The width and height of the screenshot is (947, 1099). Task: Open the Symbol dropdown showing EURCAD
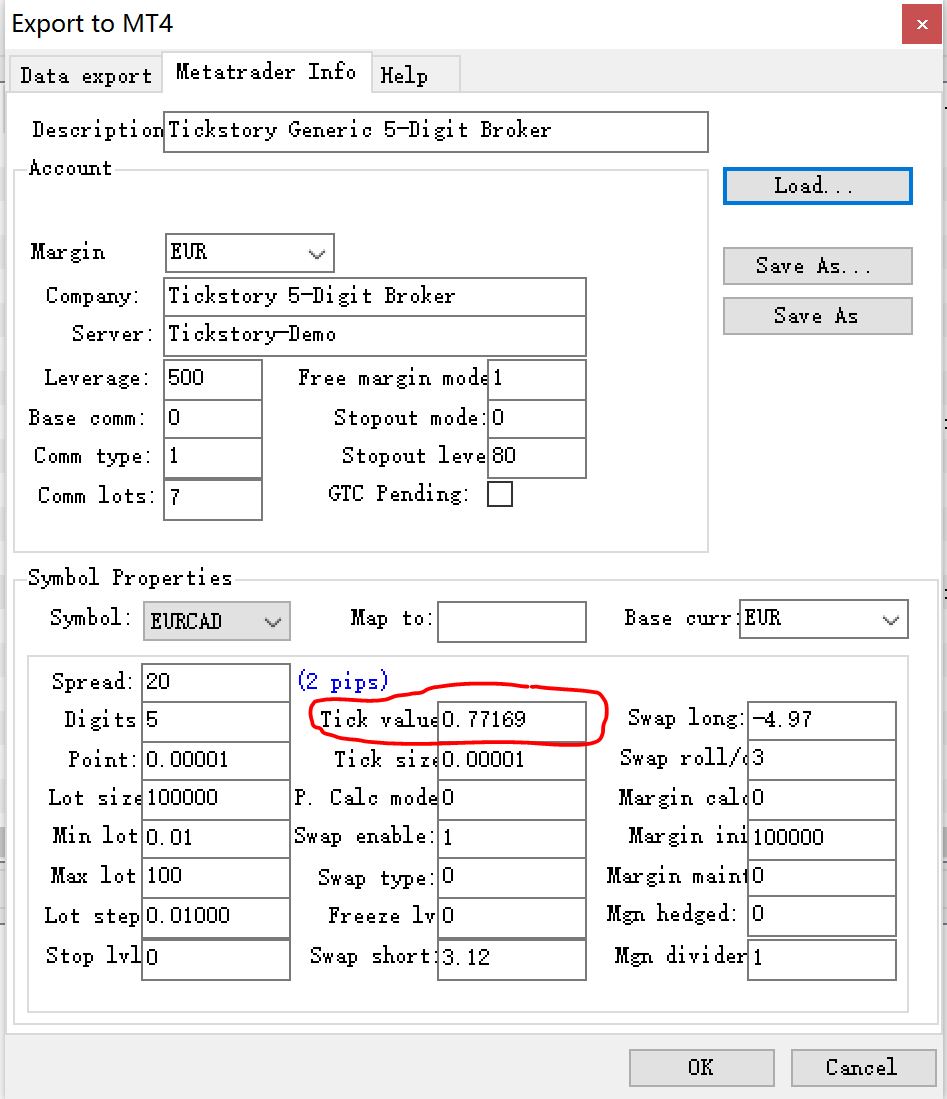(217, 621)
